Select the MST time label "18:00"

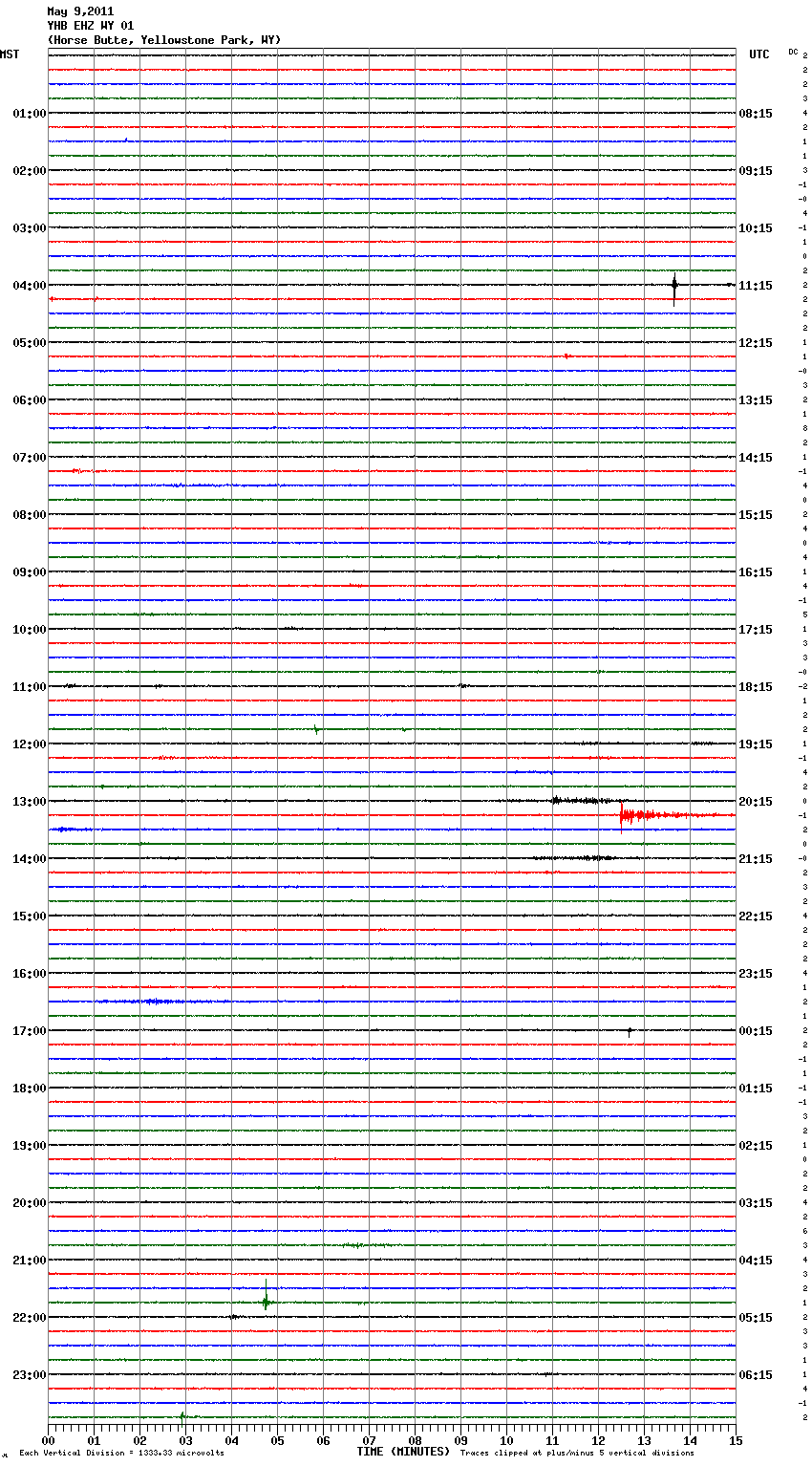(29, 1089)
